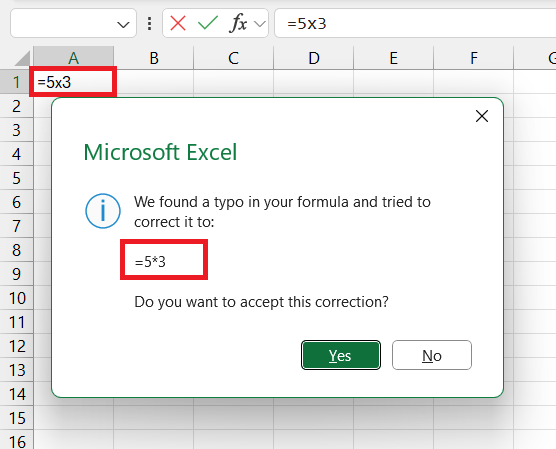Select column A header
Image resolution: width=556 pixels, height=449 pixels.
[x=73, y=58]
